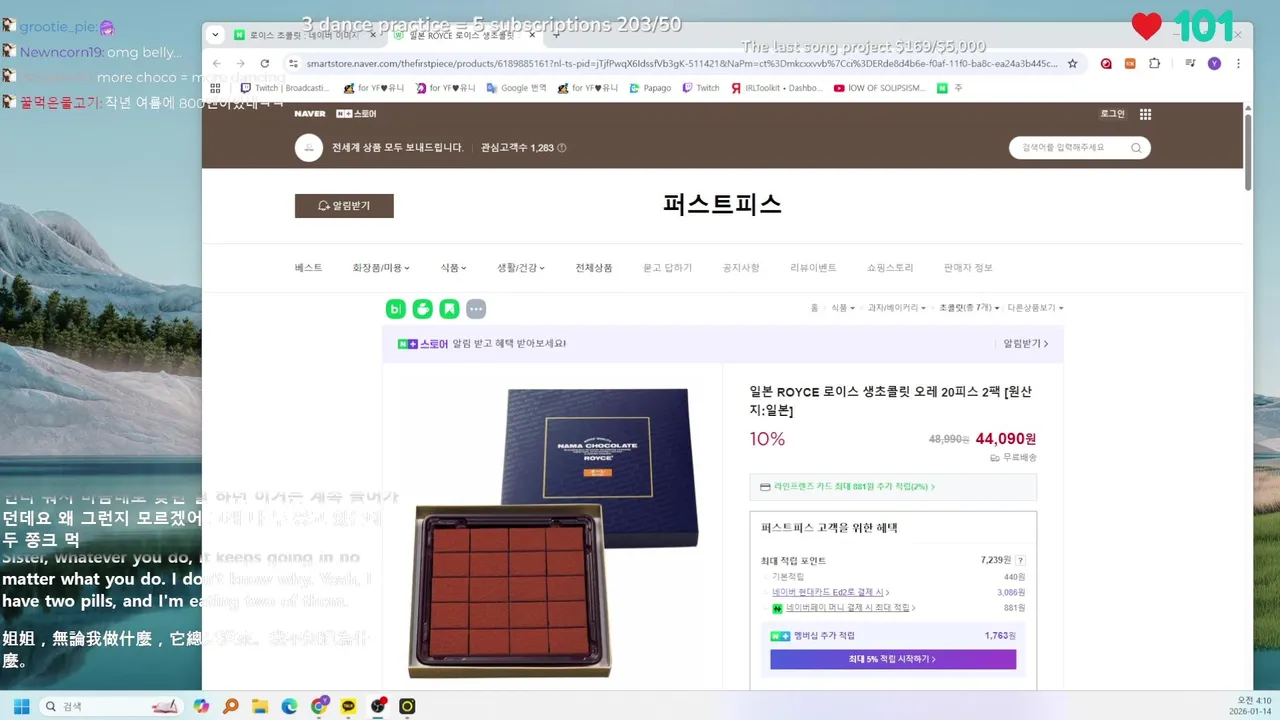Click the page vertical scrollbar

1248,152
